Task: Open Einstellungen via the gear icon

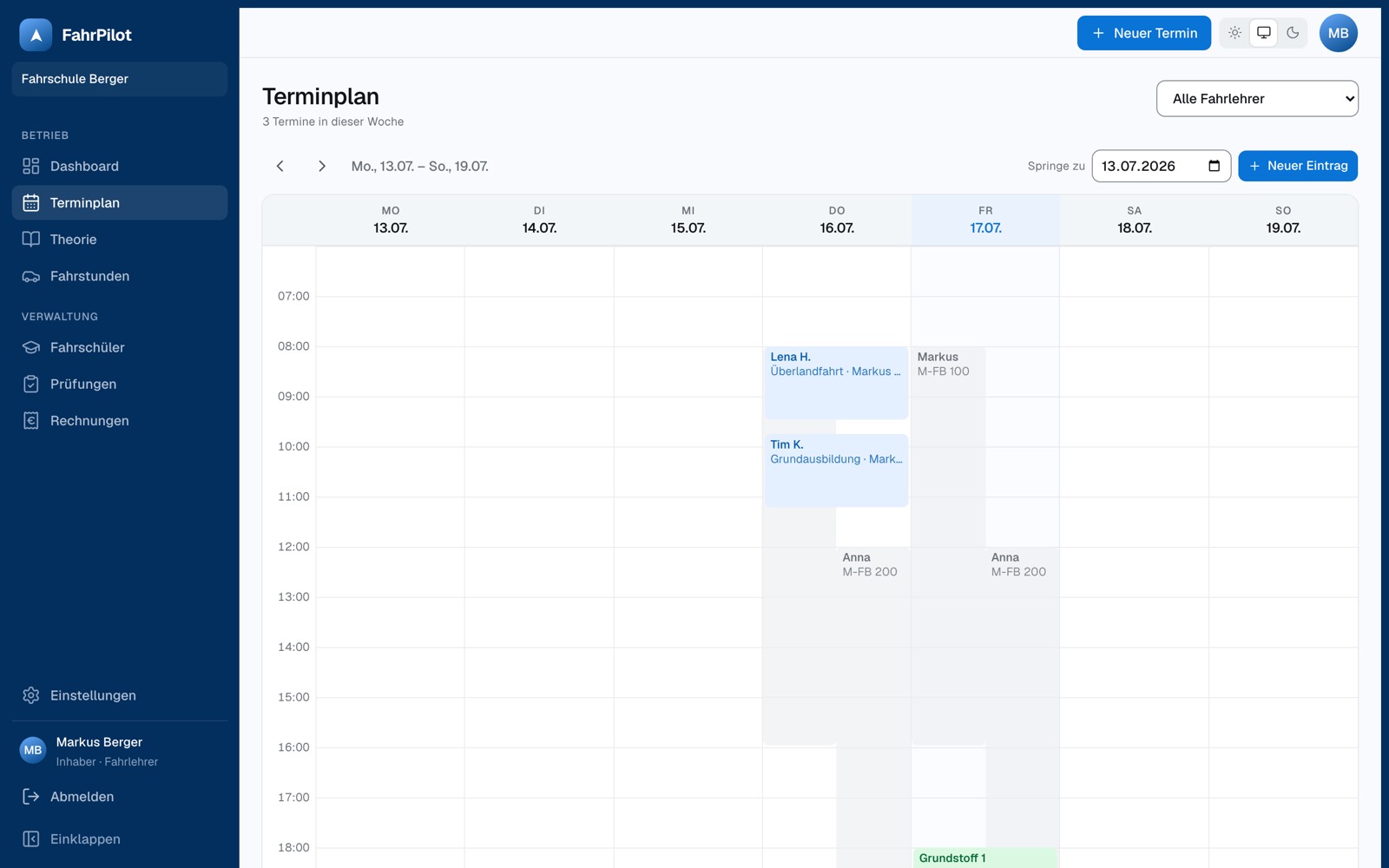Action: [x=31, y=695]
